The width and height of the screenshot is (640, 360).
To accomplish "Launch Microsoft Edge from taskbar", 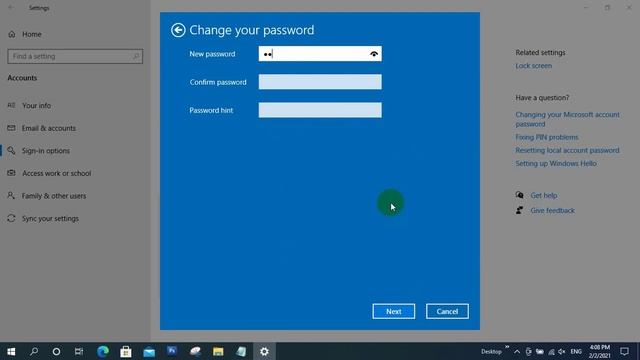I will tap(103, 351).
